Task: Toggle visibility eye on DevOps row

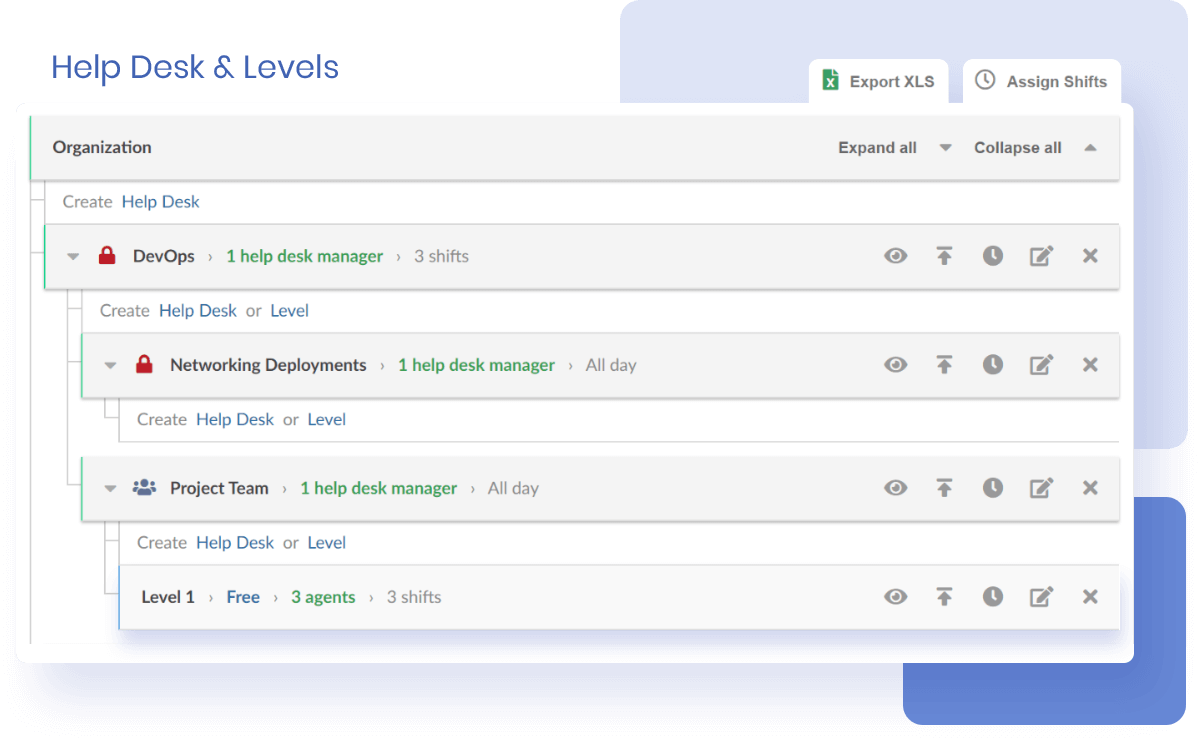Action: click(x=895, y=256)
